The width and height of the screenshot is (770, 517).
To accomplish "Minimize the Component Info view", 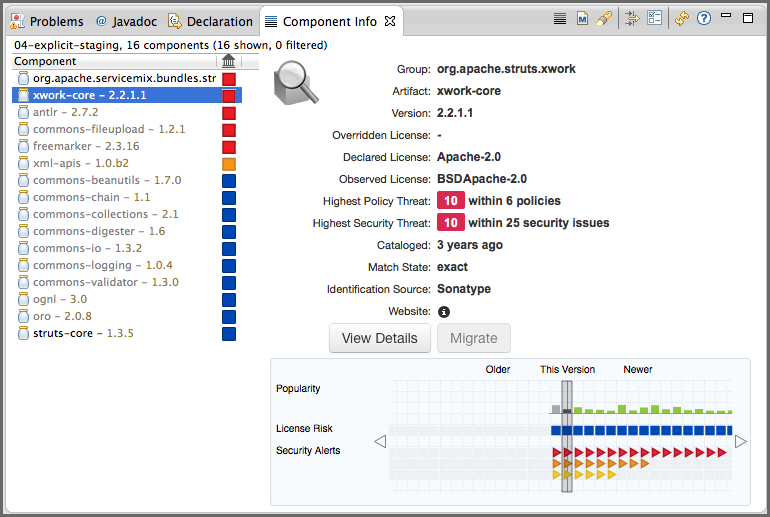I will (726, 16).
